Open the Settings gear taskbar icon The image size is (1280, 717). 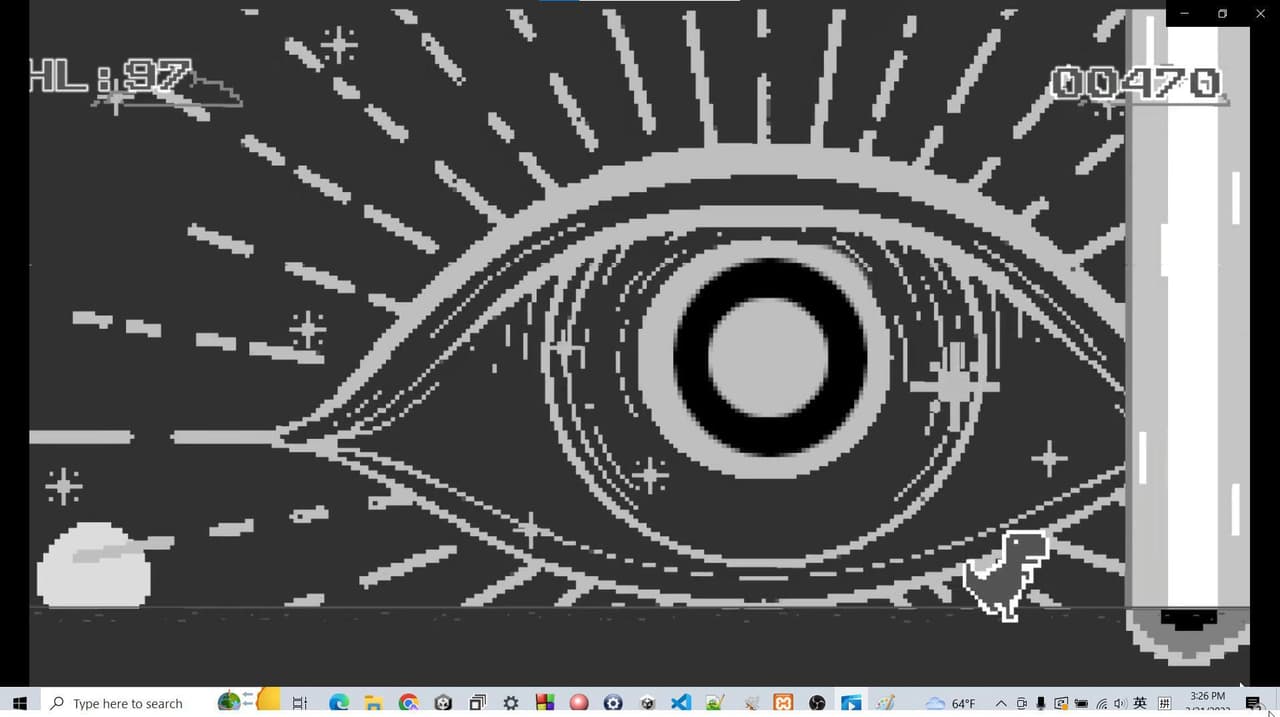[511, 703]
